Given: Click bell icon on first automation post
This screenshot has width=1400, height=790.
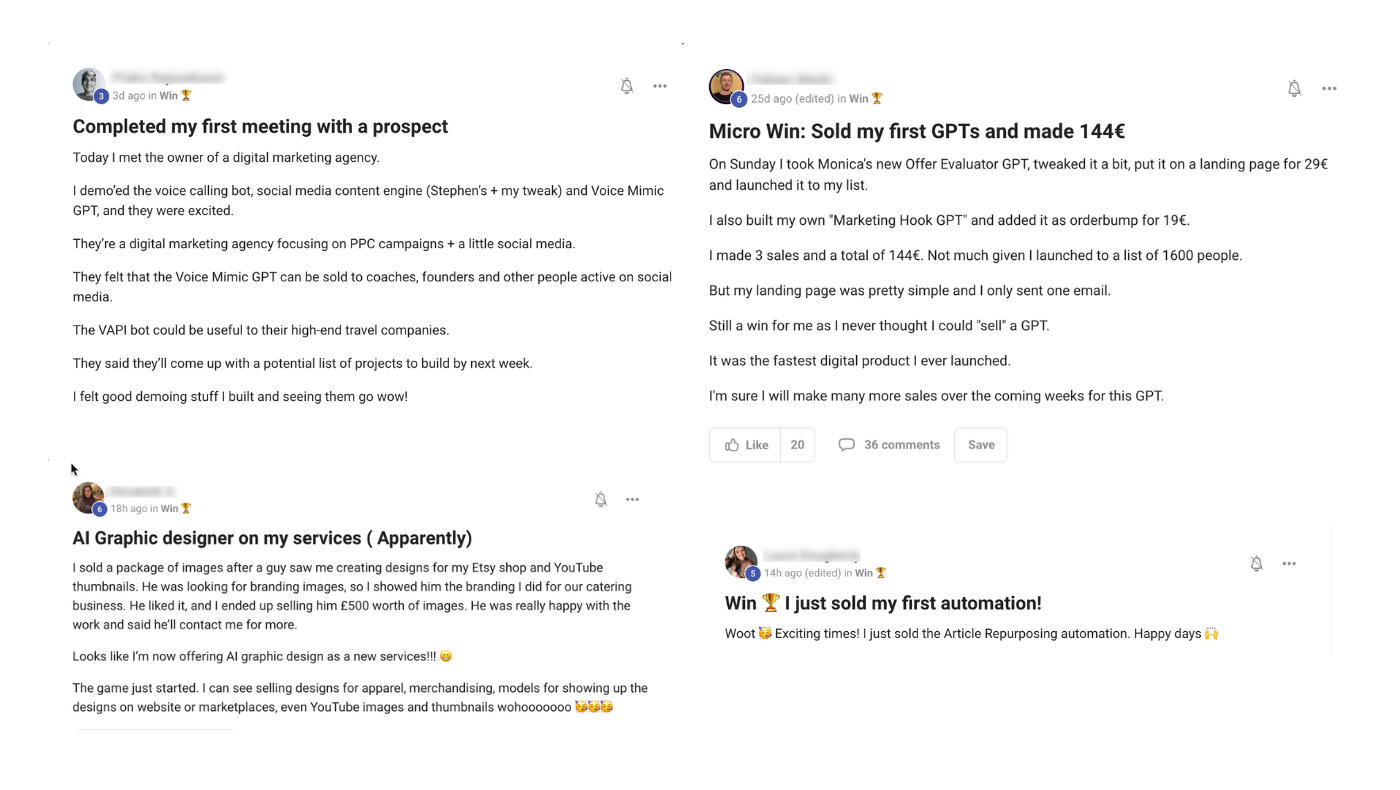Looking at the screenshot, I should pyautogui.click(x=1257, y=564).
